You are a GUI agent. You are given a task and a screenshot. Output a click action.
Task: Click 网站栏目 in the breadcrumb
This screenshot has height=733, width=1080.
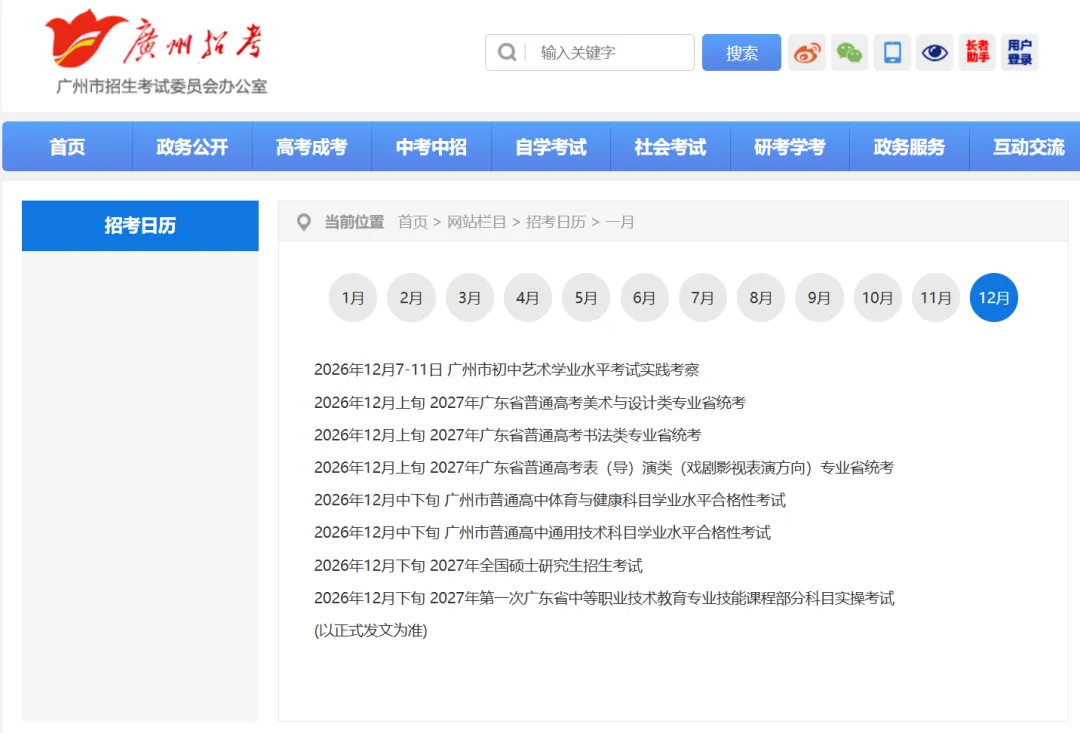coord(477,222)
